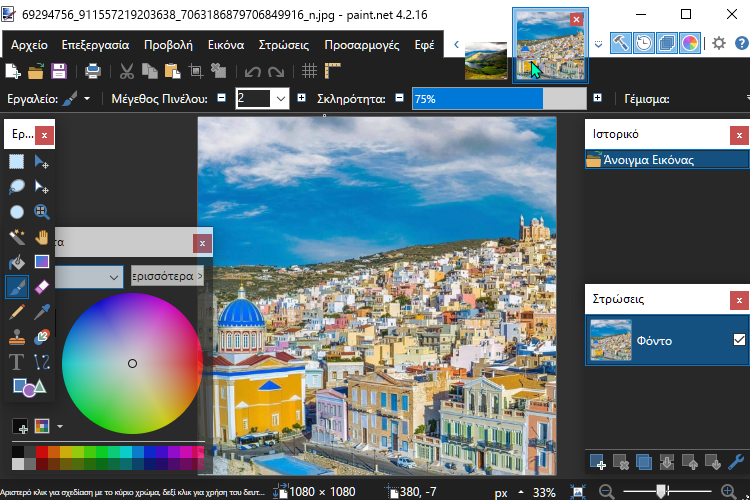The height and width of the screenshot is (500, 750).
Task: Select the Color Picker eyedropper tool
Action: 42,313
